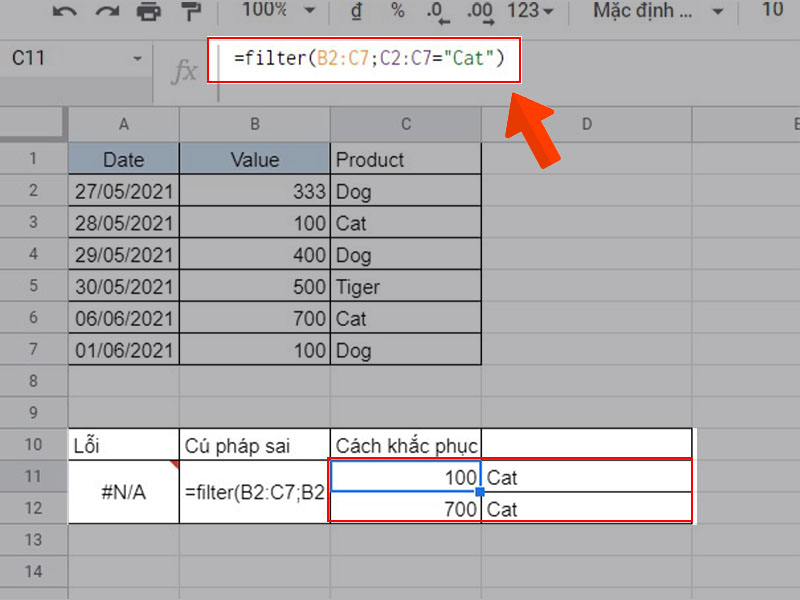Click the font size field showing 10
This screenshot has height=600, width=800.
[x=772, y=10]
